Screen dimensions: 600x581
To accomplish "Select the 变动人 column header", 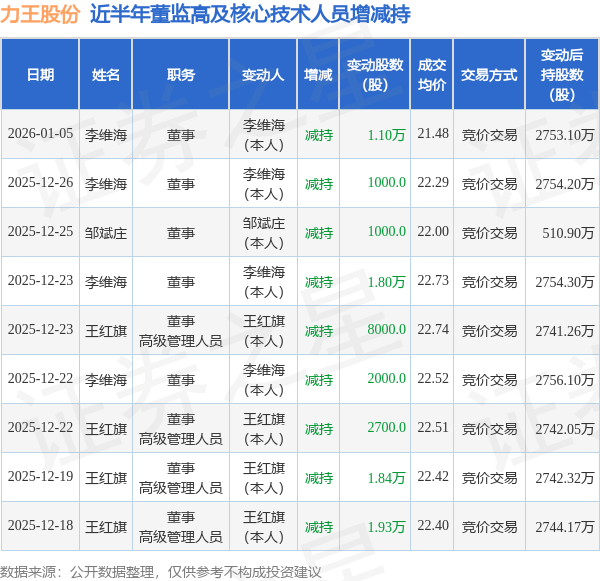I will [263, 75].
